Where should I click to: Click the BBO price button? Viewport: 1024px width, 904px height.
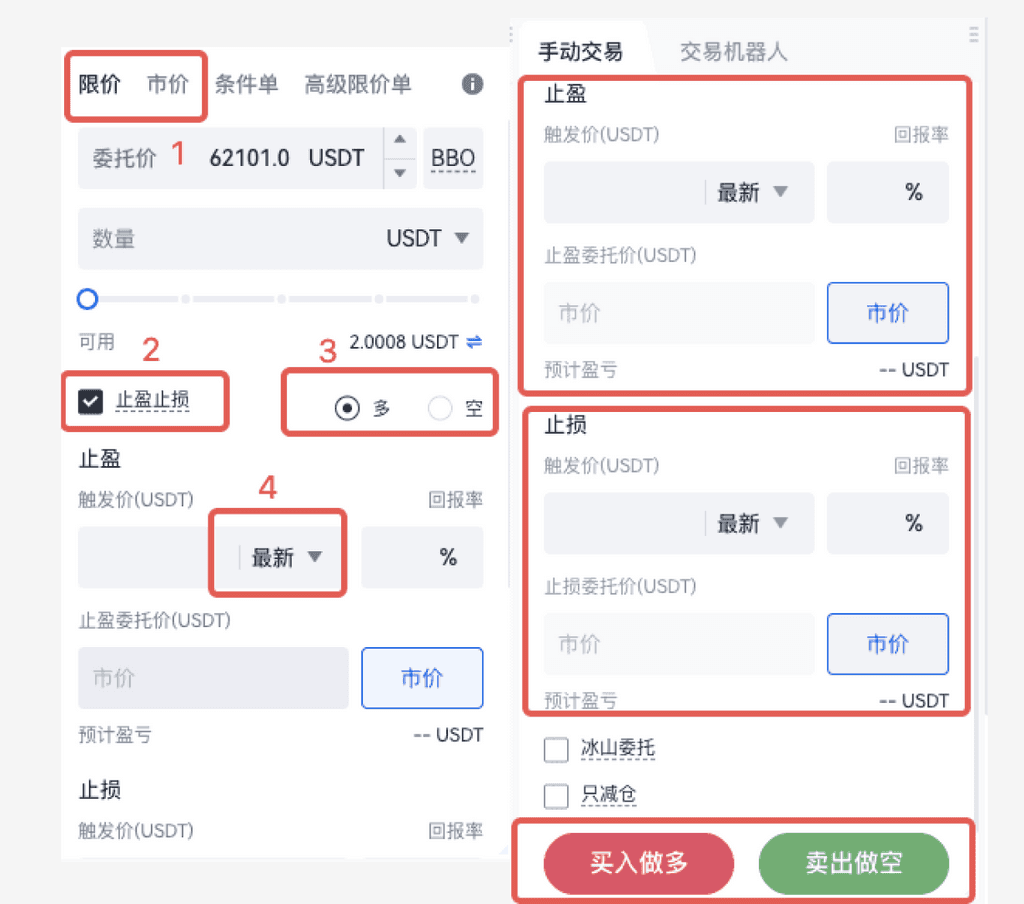click(x=453, y=157)
